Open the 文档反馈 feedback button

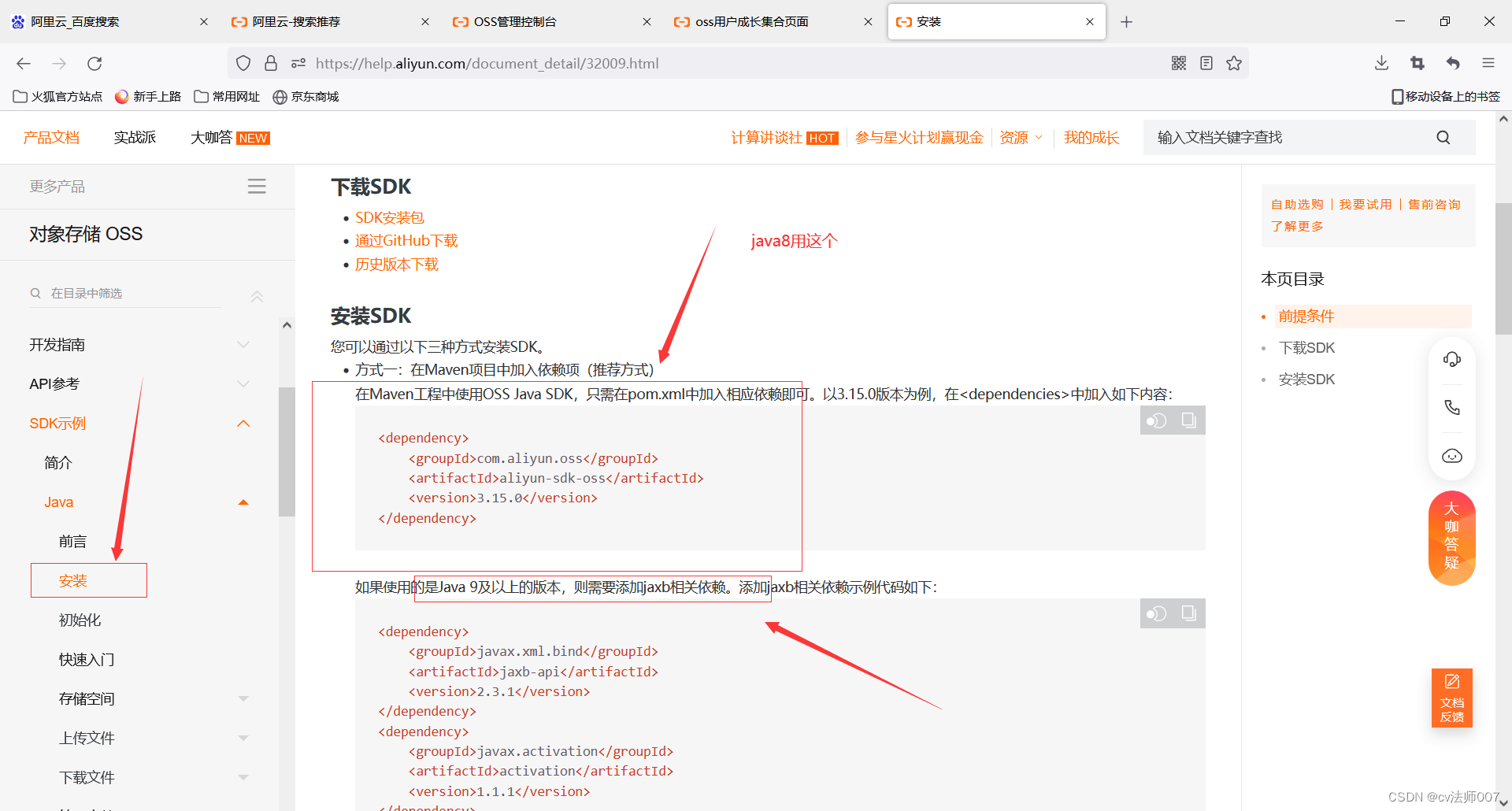pyautogui.click(x=1452, y=698)
